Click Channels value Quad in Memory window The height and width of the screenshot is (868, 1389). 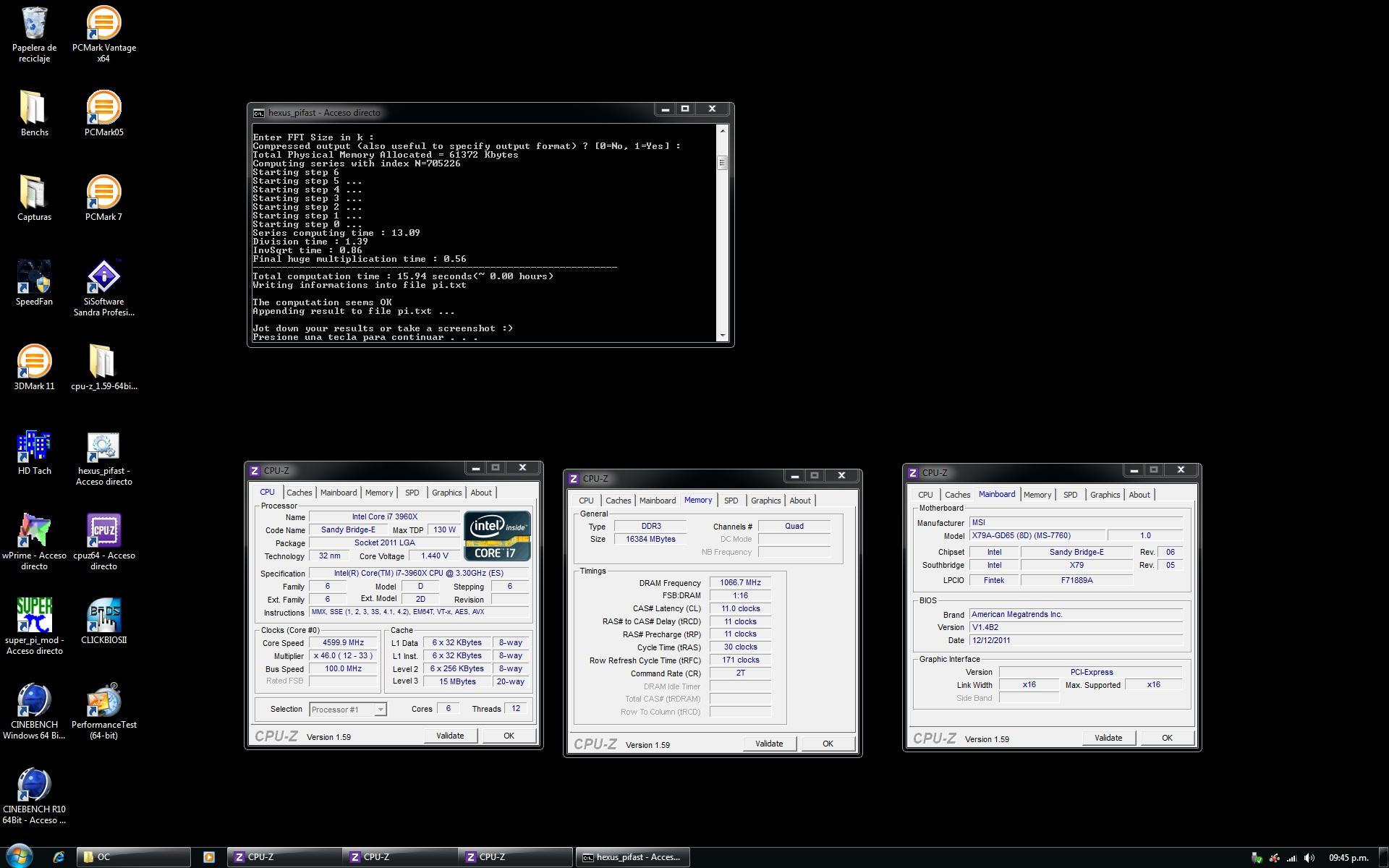pyautogui.click(x=794, y=527)
